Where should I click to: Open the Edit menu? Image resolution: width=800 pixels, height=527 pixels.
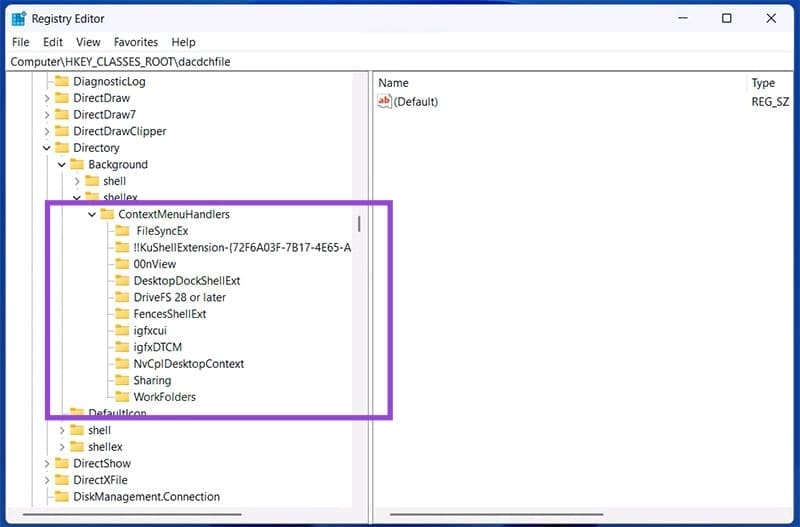[53, 42]
